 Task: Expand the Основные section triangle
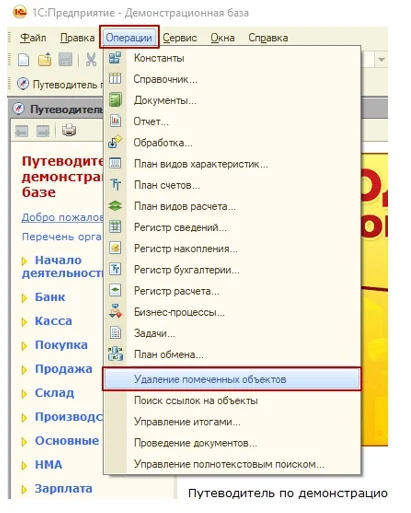tap(24, 441)
